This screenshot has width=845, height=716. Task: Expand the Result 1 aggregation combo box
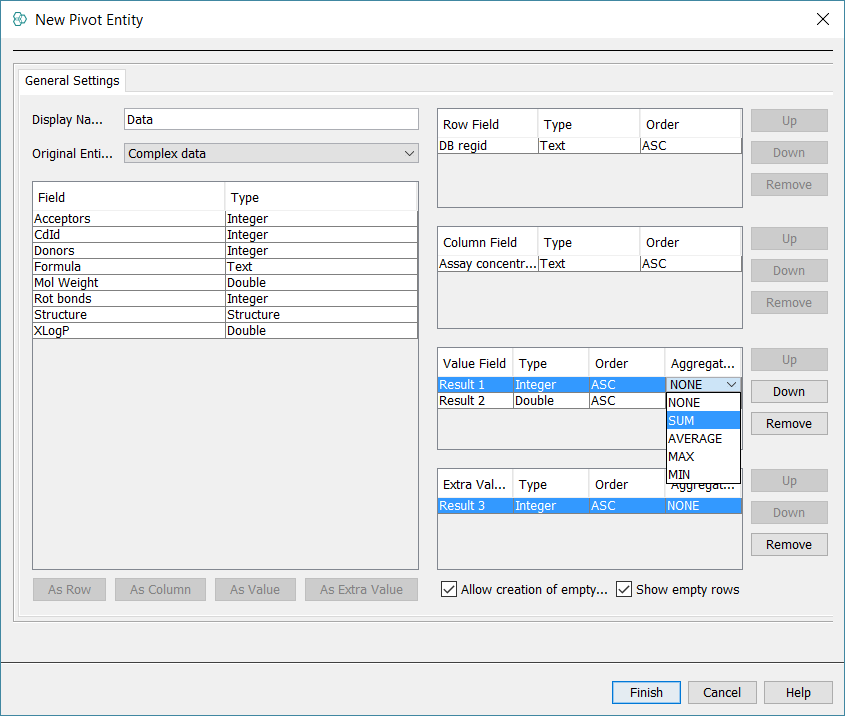[x=731, y=385]
